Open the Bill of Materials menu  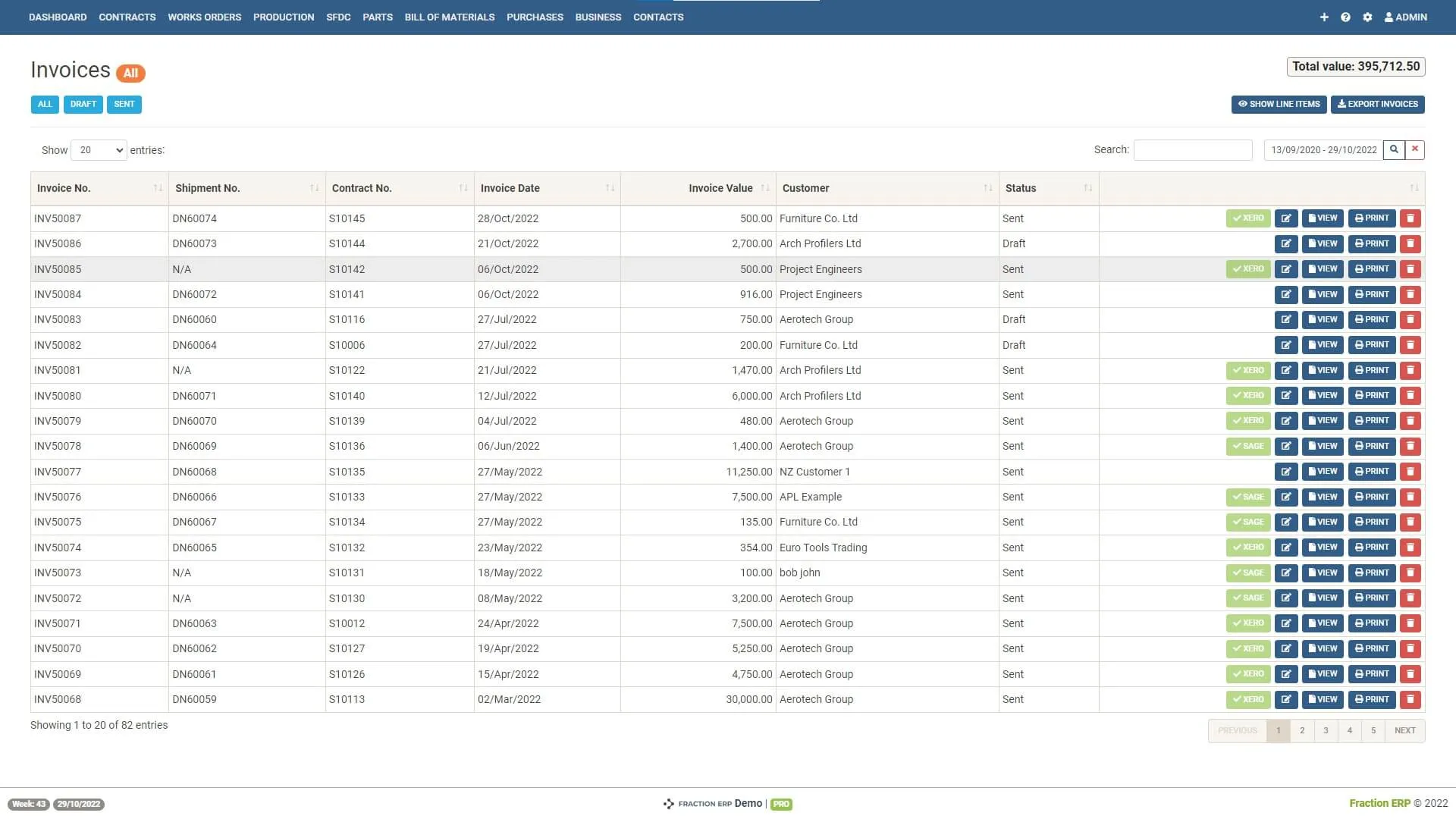coord(449,17)
